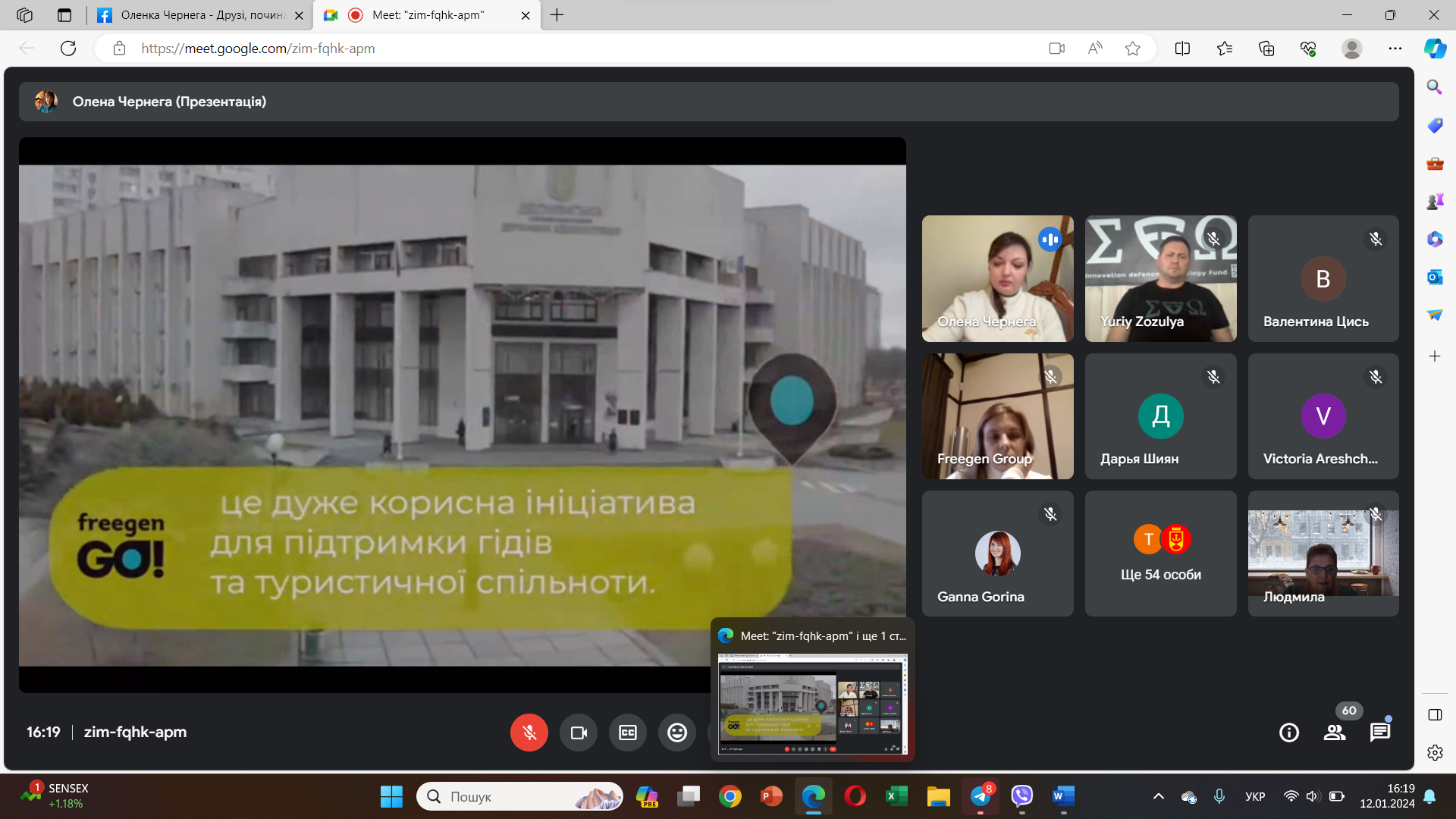Close the Facebook browser tab
Screen dimensions: 1456x819
[299, 15]
